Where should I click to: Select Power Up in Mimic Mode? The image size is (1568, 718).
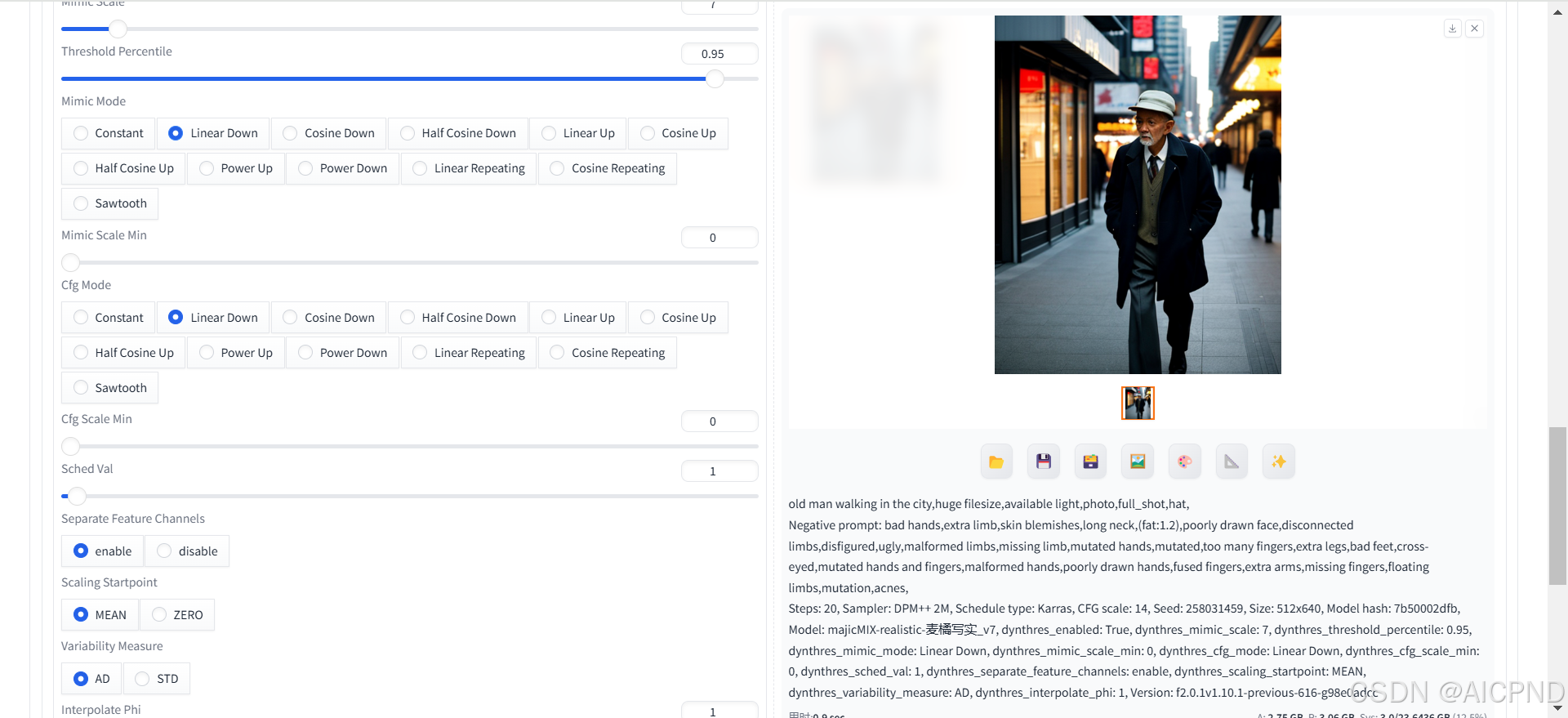(x=236, y=168)
